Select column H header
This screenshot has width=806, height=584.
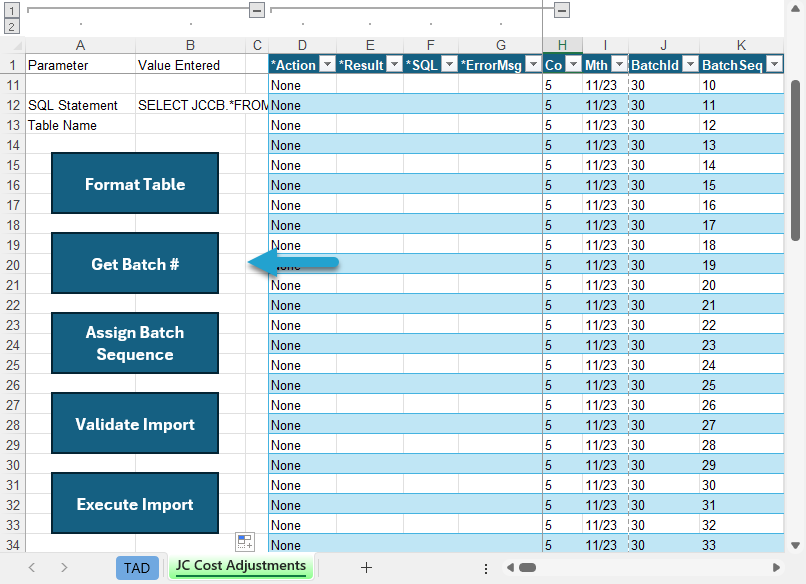point(562,45)
